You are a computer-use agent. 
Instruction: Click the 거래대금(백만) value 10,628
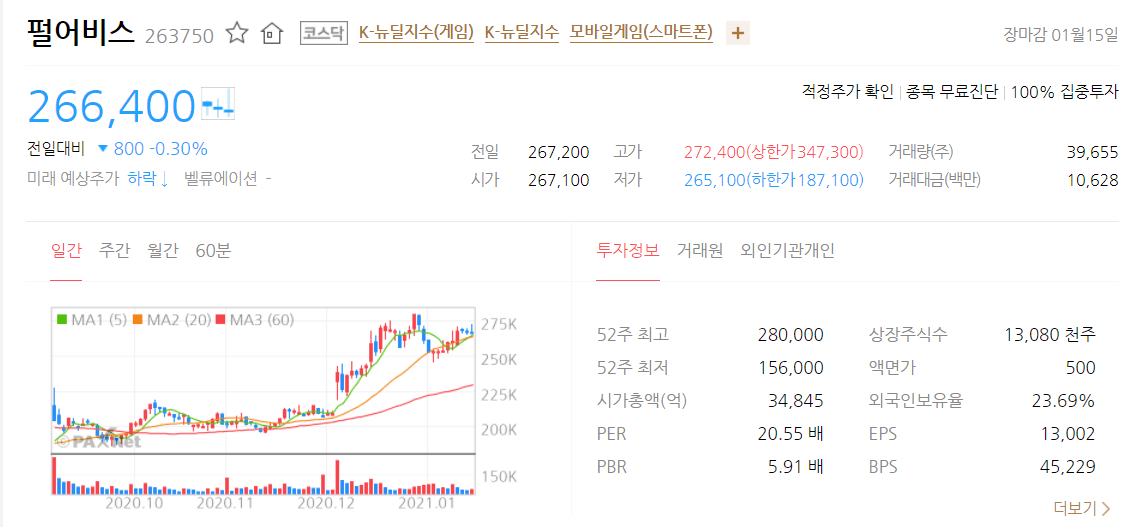coord(1092,180)
